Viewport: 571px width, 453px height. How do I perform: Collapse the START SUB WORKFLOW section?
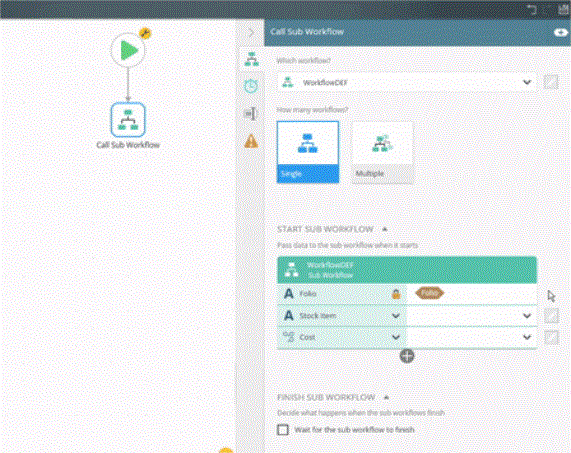point(385,229)
